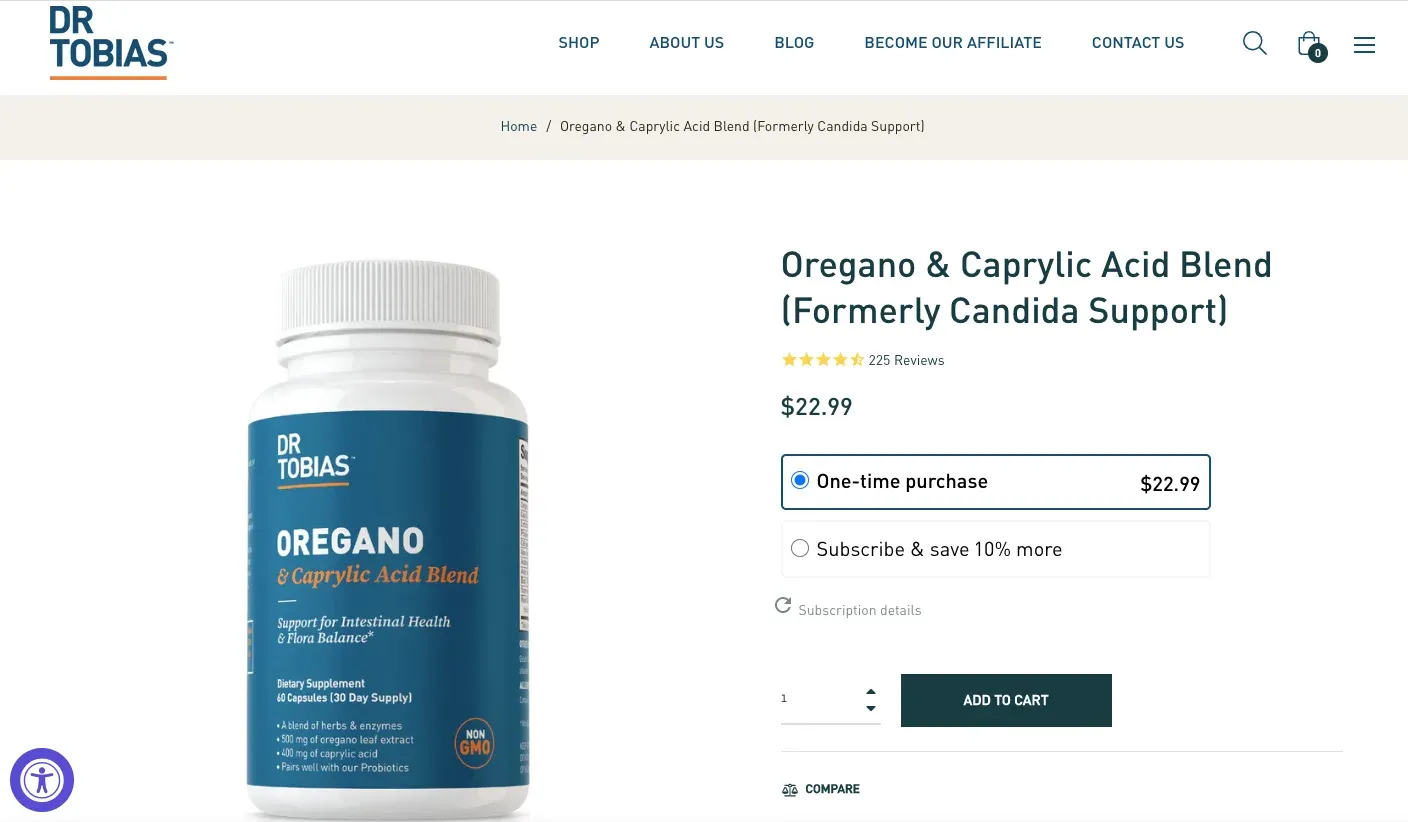This screenshot has width=1408, height=822.
Task: Click the subscription details refresh icon
Action: click(x=783, y=606)
